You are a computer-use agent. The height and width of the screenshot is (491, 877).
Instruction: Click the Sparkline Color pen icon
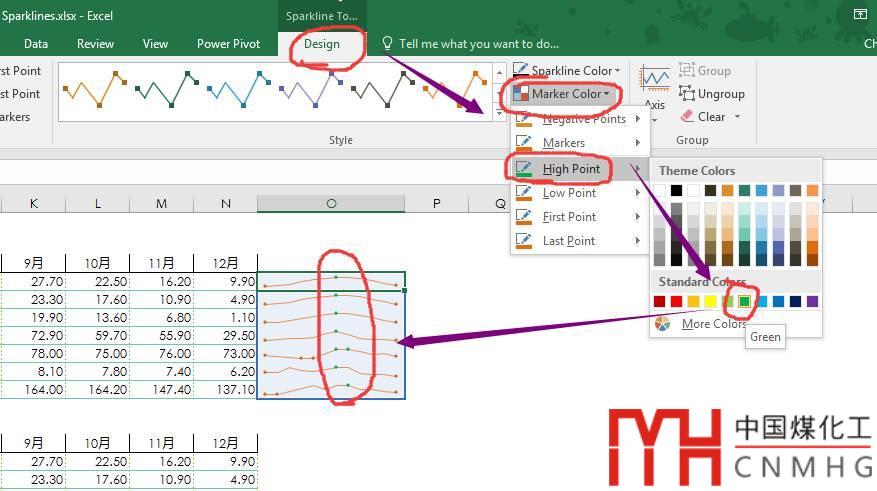click(521, 71)
